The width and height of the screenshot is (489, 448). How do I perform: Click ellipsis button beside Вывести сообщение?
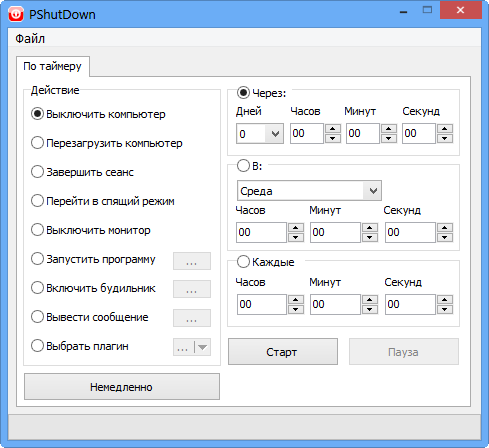point(192,318)
